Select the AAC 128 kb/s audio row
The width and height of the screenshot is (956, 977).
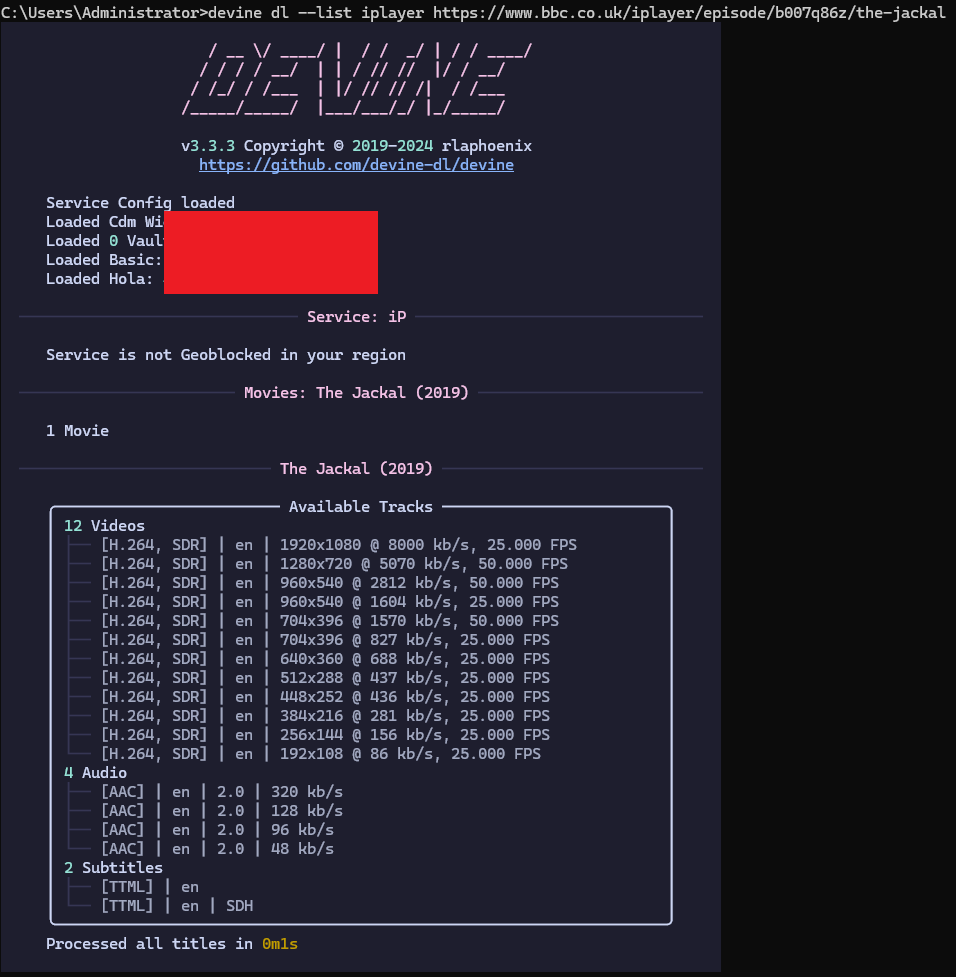click(222, 811)
